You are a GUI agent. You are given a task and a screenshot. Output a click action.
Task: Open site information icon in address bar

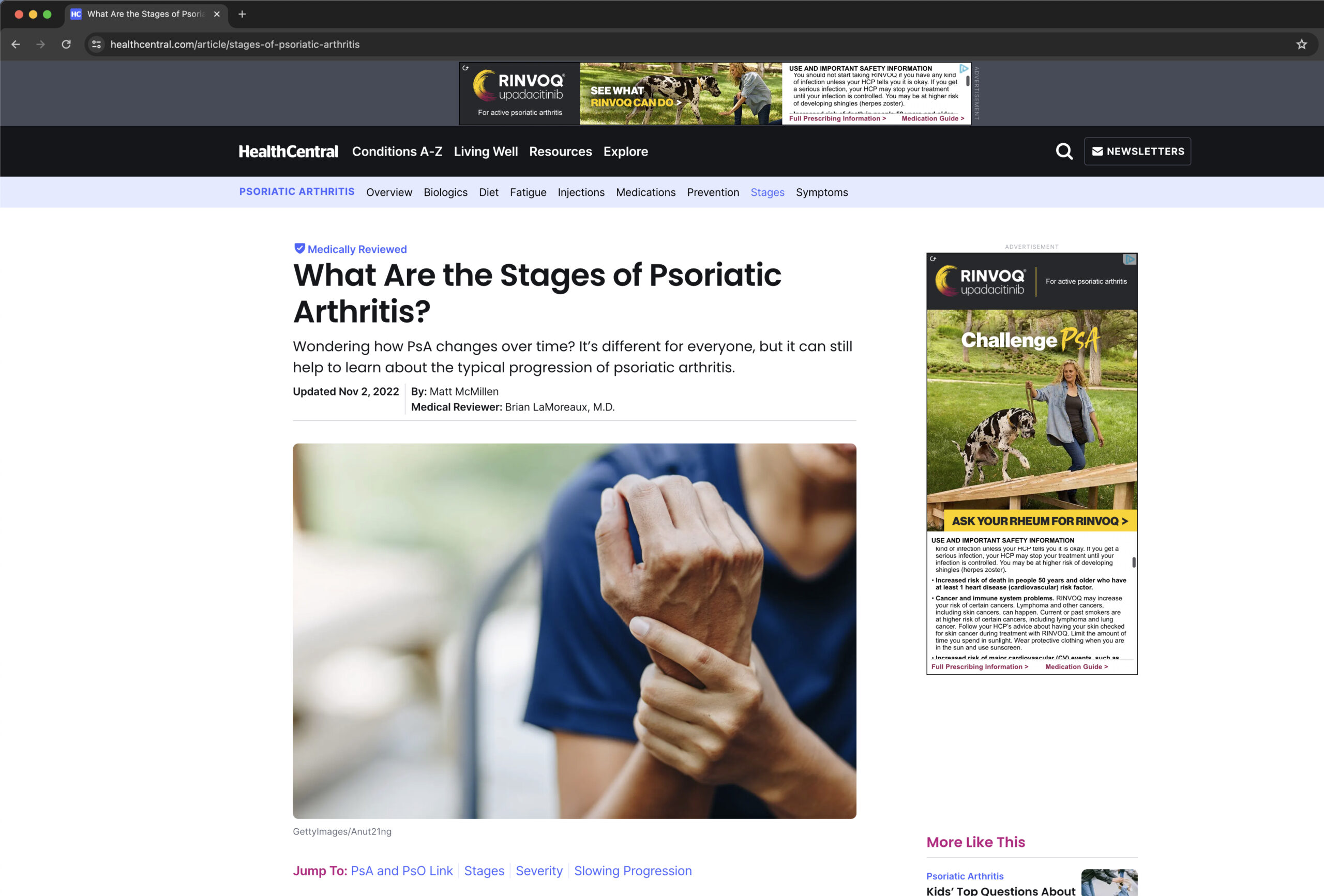coord(97,44)
